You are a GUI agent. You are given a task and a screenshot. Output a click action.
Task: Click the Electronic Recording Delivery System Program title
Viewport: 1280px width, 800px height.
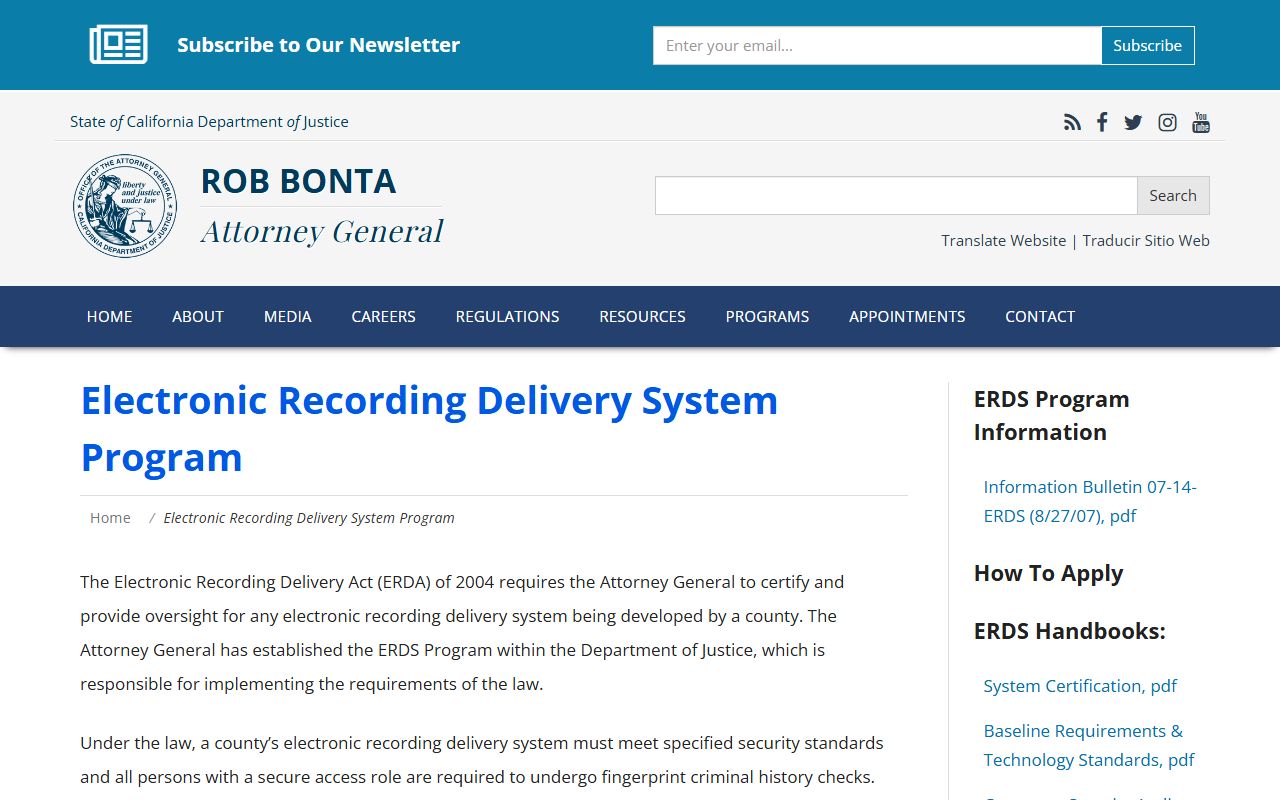pos(429,428)
